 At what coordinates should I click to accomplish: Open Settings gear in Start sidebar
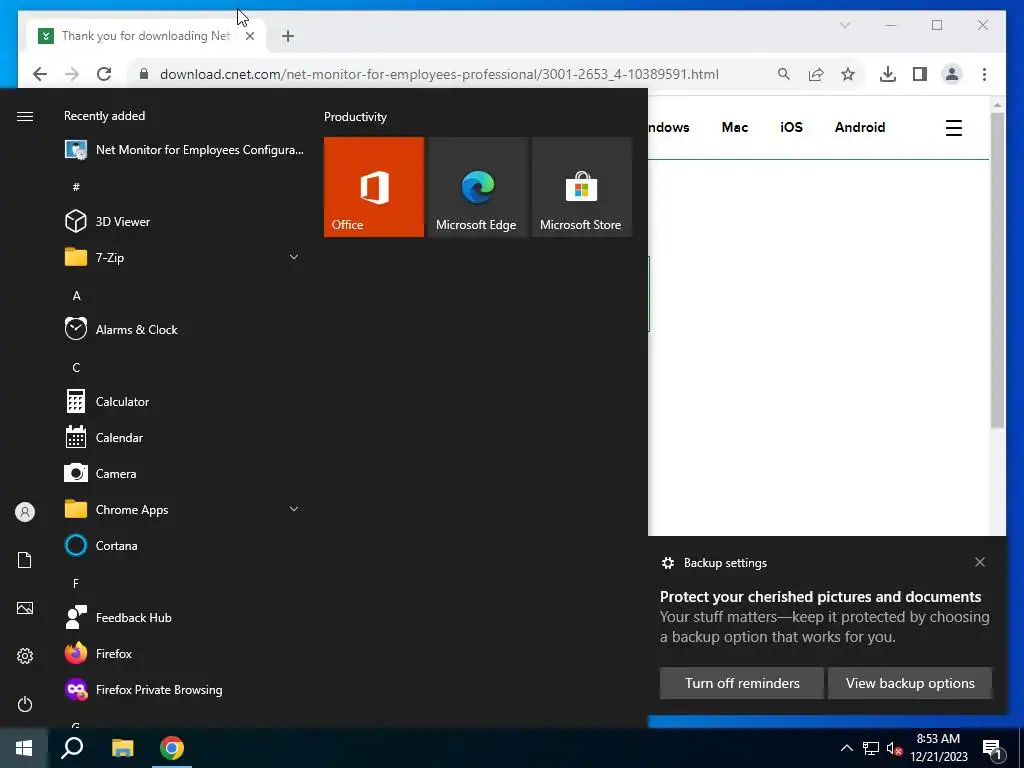pos(25,656)
